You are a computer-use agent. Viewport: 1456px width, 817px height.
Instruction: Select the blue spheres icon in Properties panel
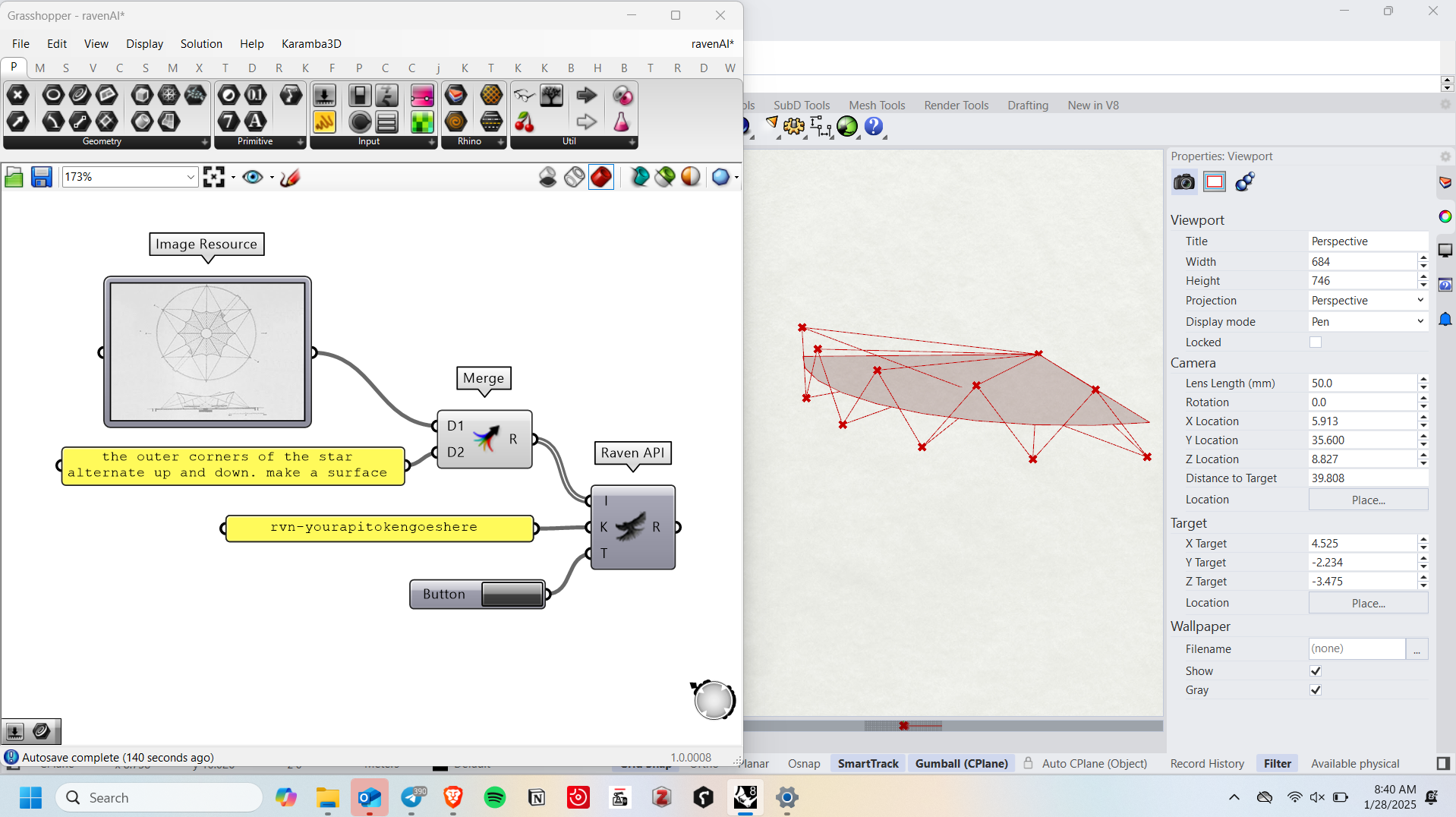1245,182
